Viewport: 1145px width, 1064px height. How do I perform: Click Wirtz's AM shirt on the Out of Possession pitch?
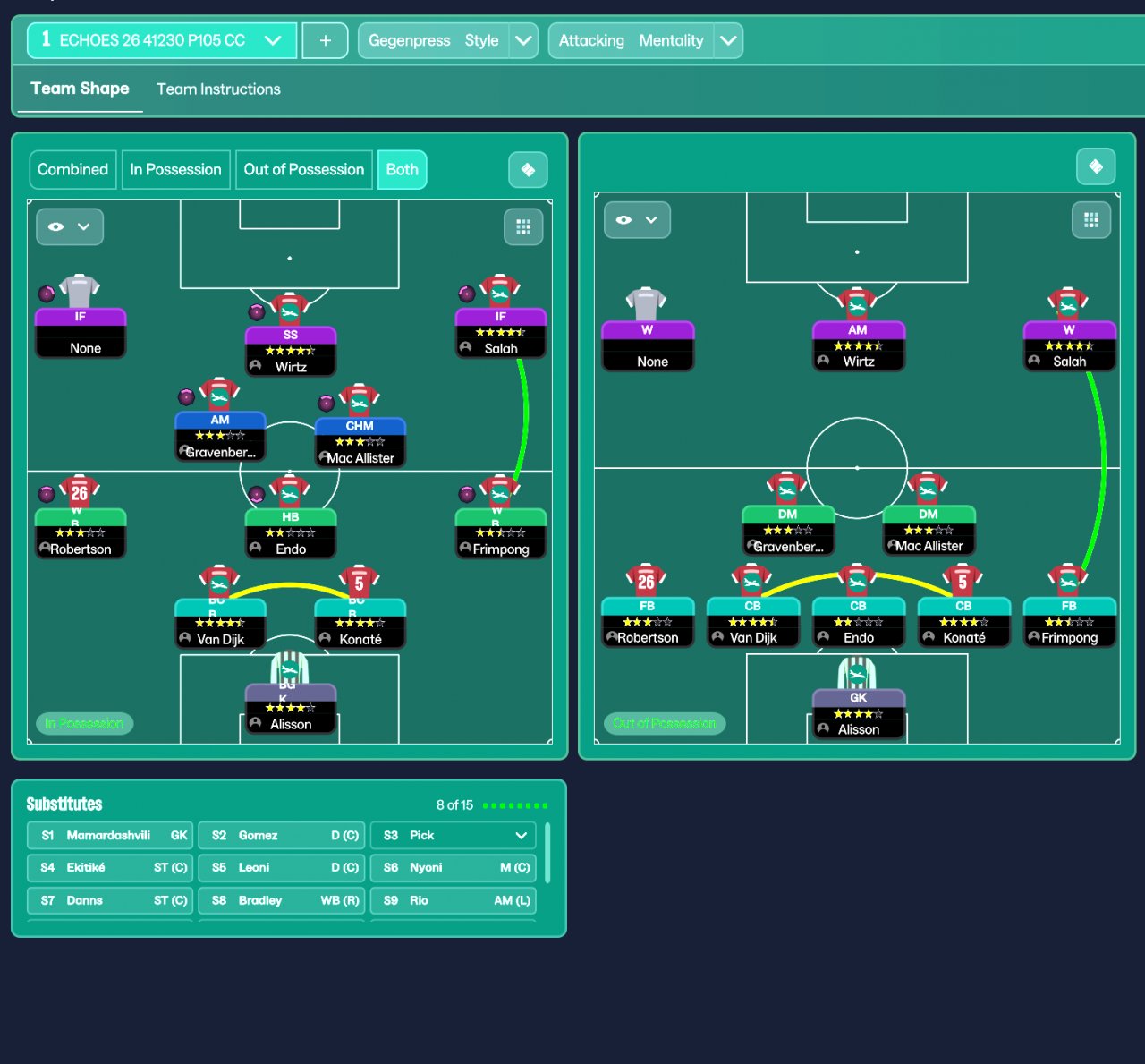(x=857, y=304)
